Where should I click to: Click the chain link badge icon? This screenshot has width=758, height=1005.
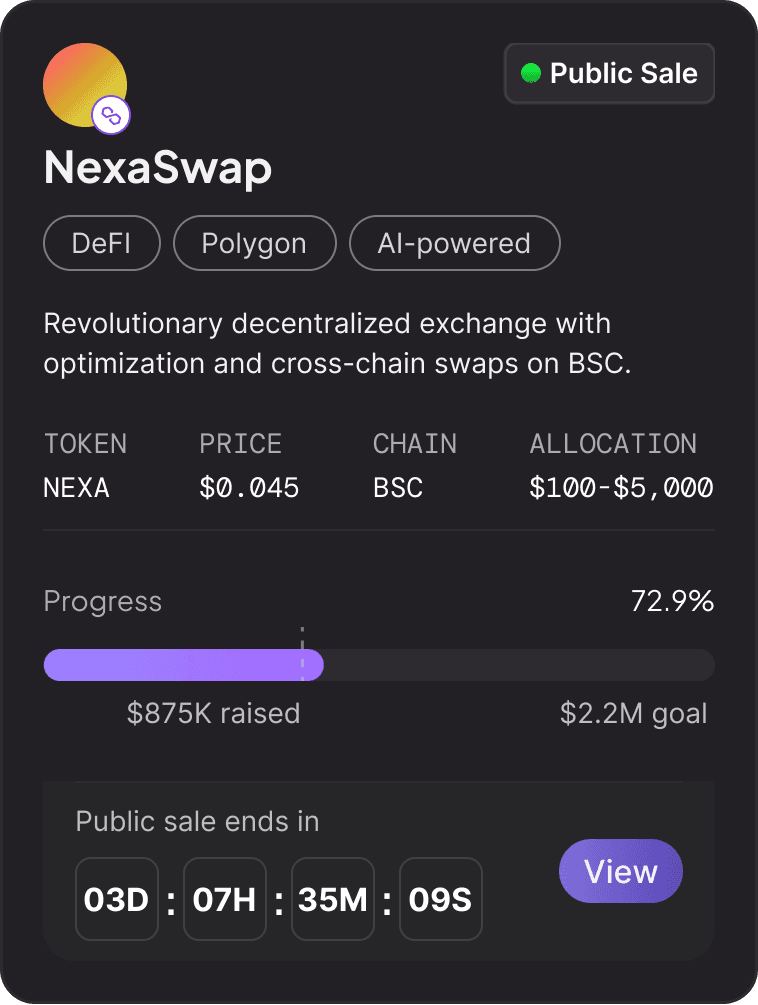[x=112, y=118]
